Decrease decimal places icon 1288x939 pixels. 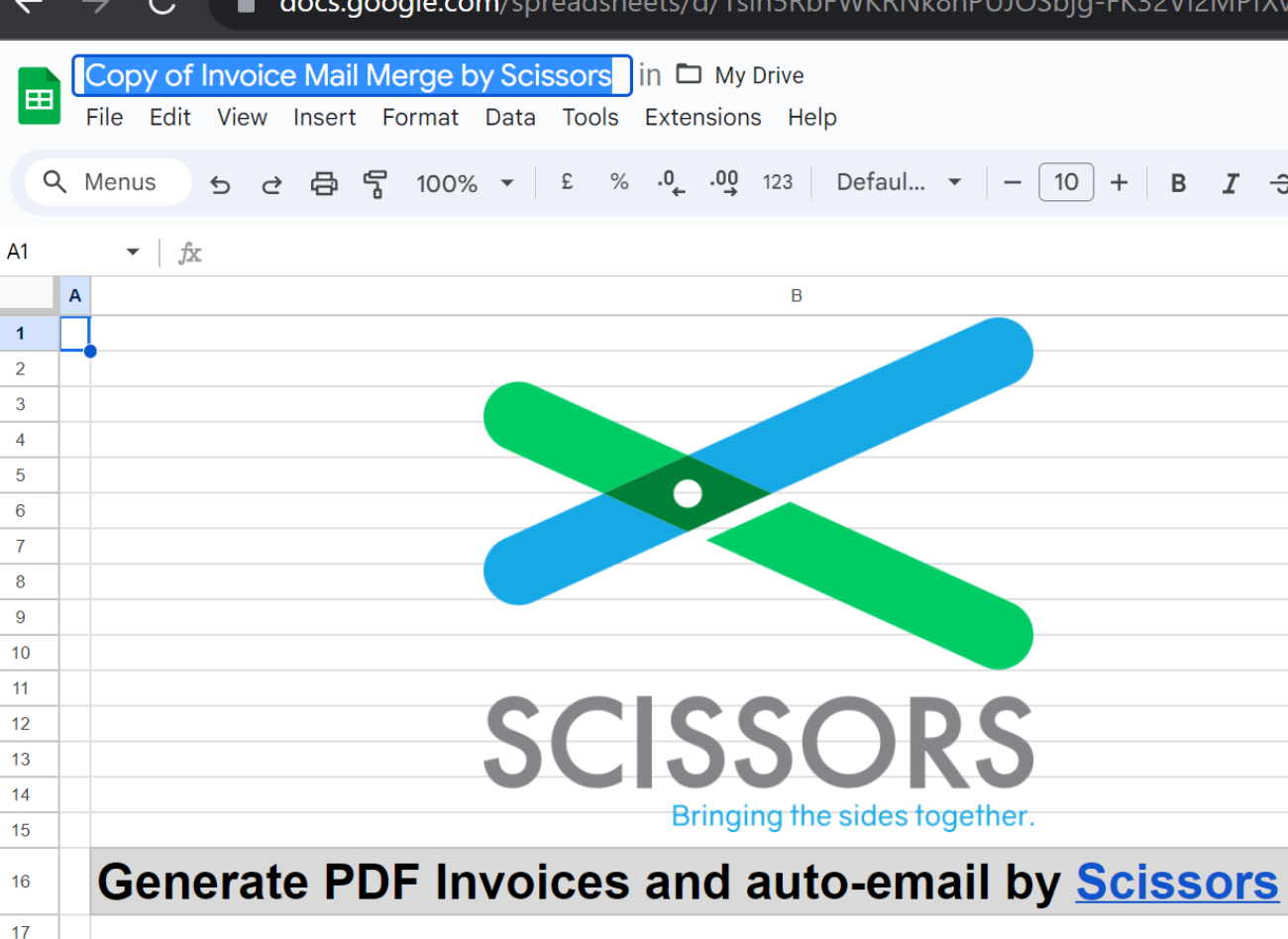[x=671, y=183]
